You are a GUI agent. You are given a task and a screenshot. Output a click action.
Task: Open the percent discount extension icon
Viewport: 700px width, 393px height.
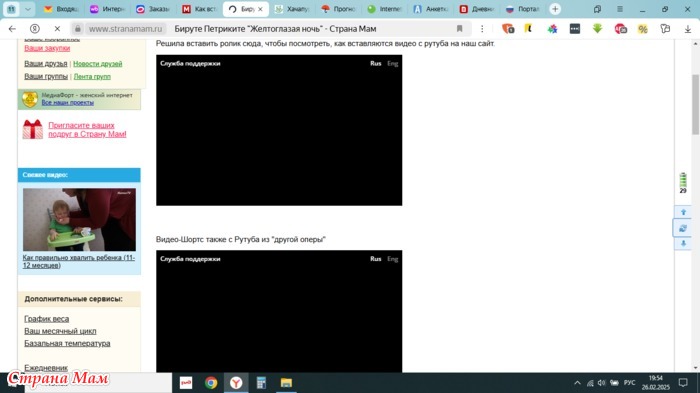(642, 29)
